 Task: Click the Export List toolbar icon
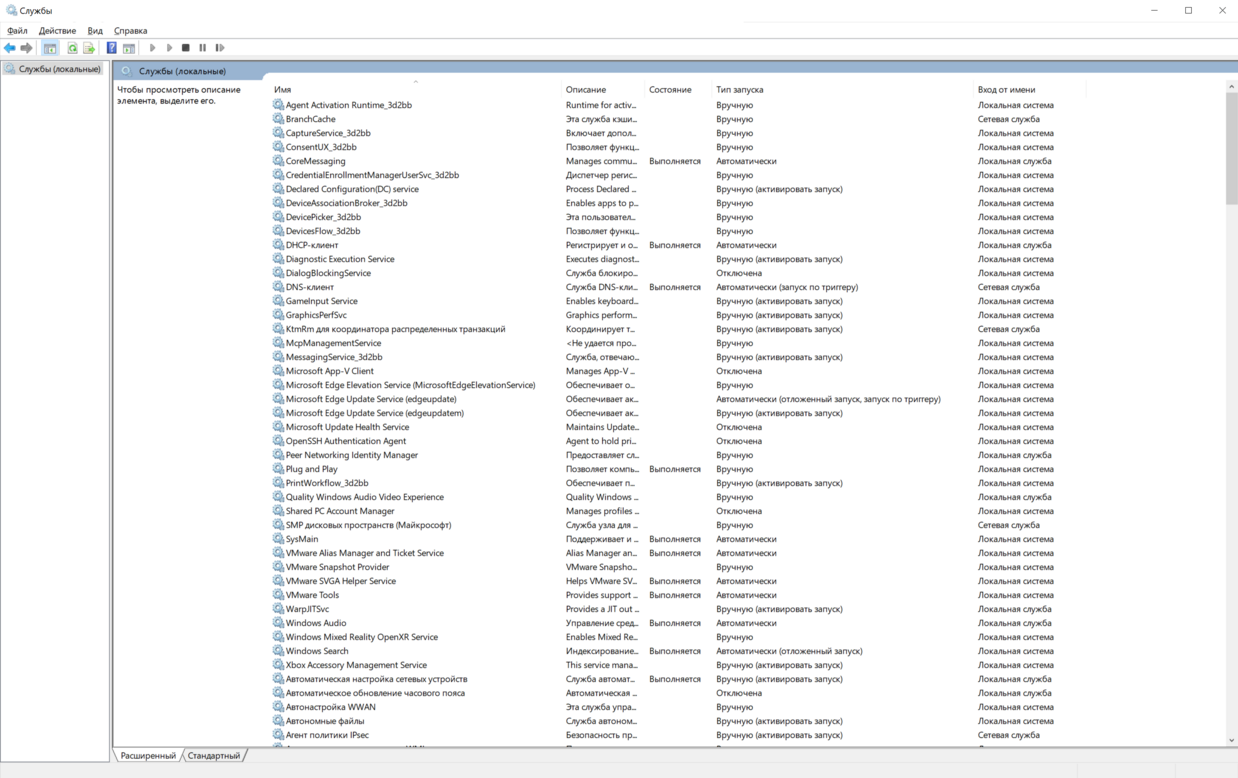[89, 48]
